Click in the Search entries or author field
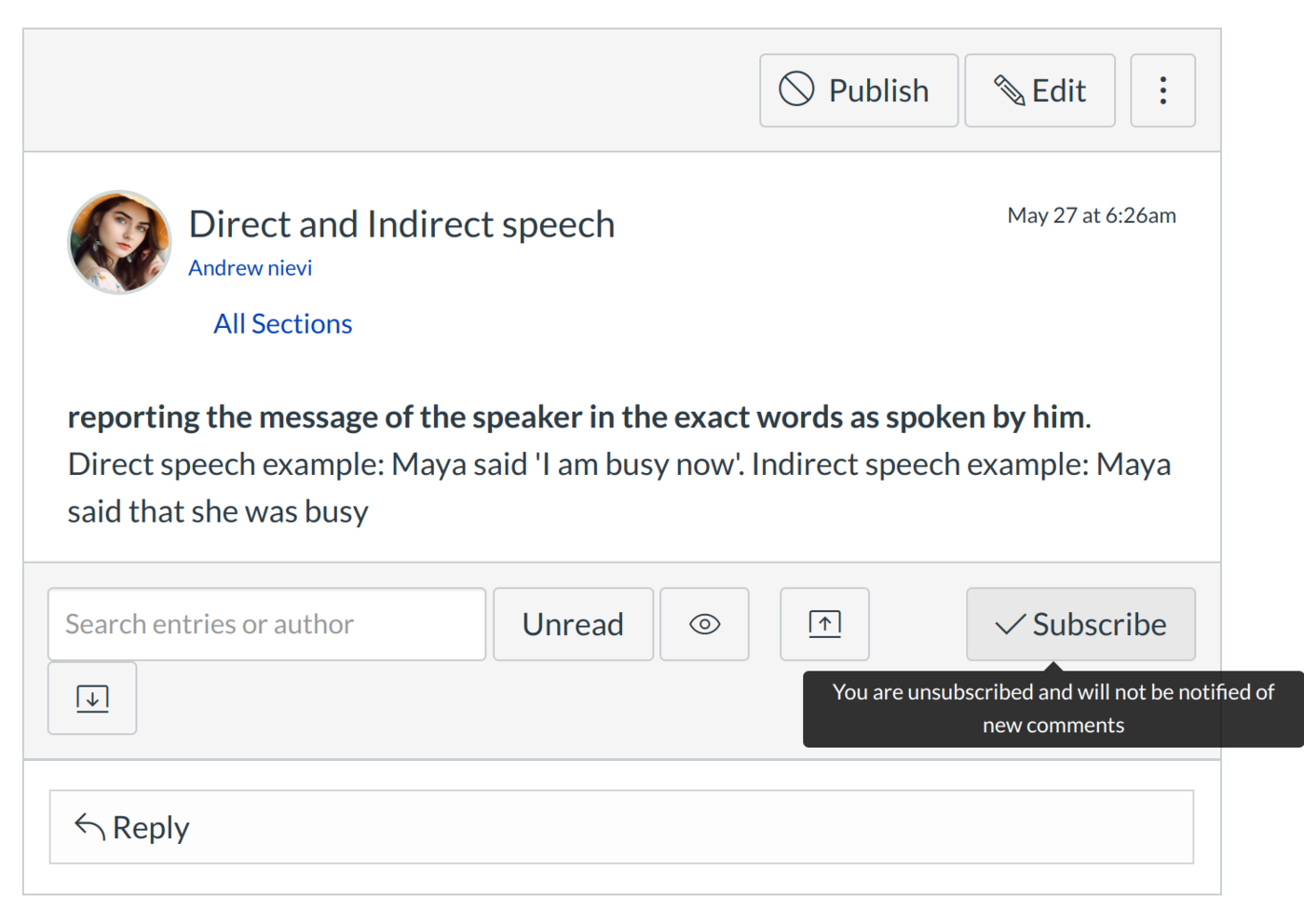This screenshot has width=1304, height=924. 266,624
